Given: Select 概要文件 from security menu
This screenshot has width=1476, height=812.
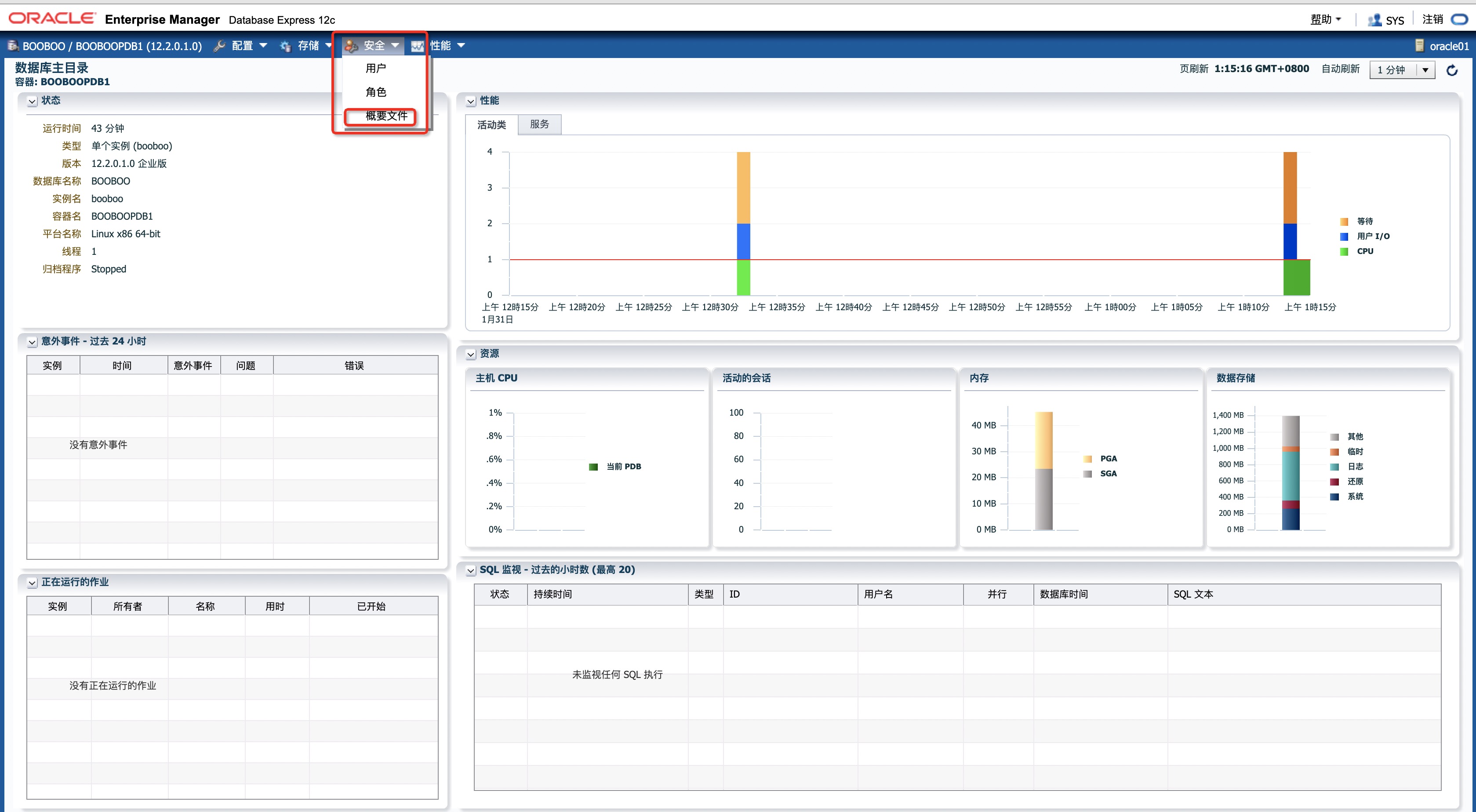Looking at the screenshot, I should (386, 116).
